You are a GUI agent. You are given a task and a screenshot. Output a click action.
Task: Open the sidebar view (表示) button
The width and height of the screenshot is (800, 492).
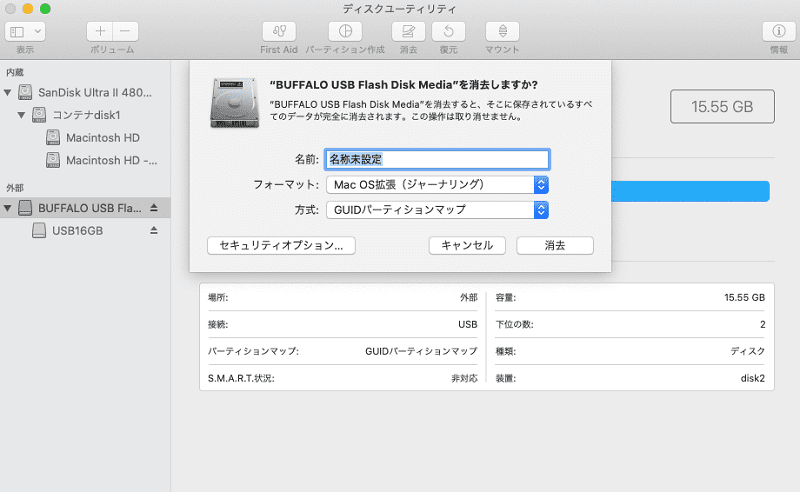point(17,32)
